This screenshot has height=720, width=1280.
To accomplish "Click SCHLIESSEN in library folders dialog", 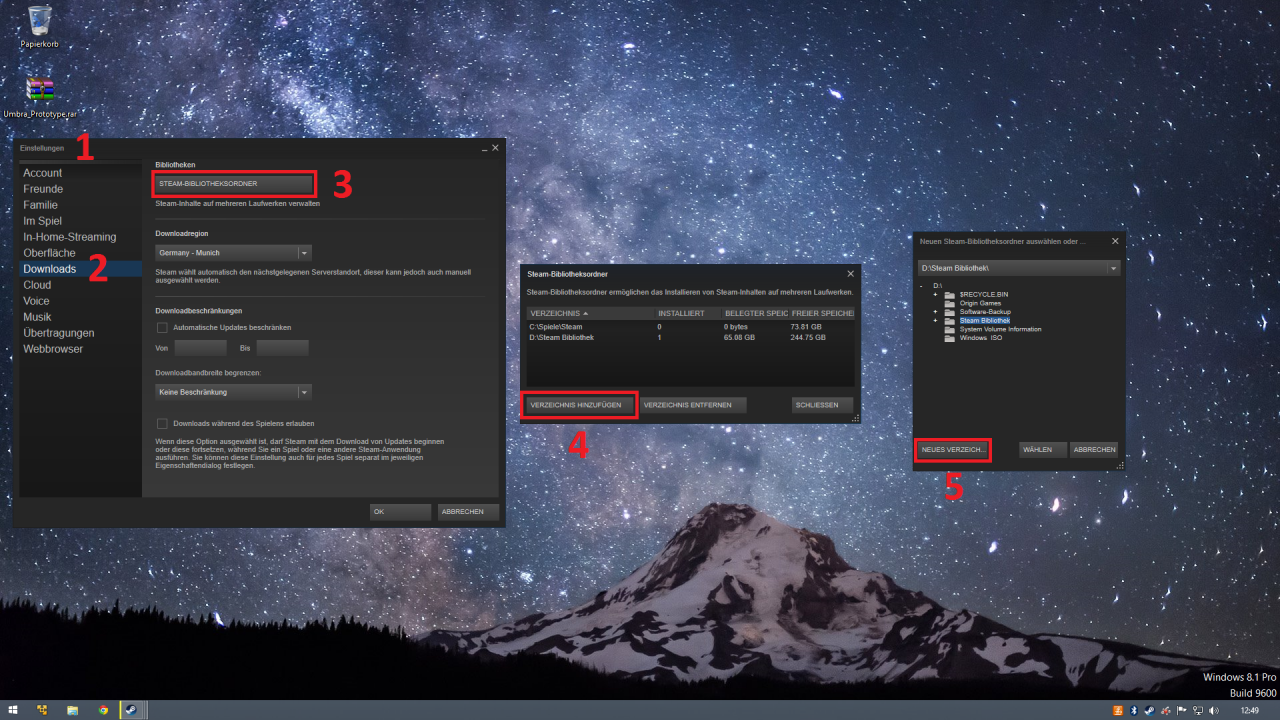I will coord(822,405).
